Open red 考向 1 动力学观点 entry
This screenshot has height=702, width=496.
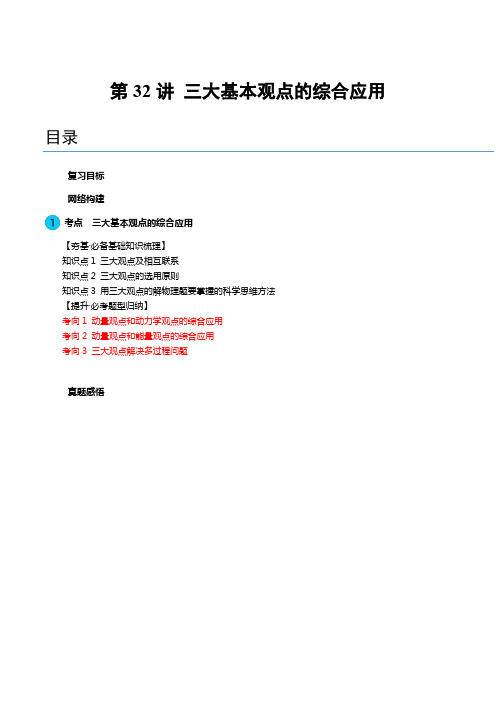coord(142,321)
